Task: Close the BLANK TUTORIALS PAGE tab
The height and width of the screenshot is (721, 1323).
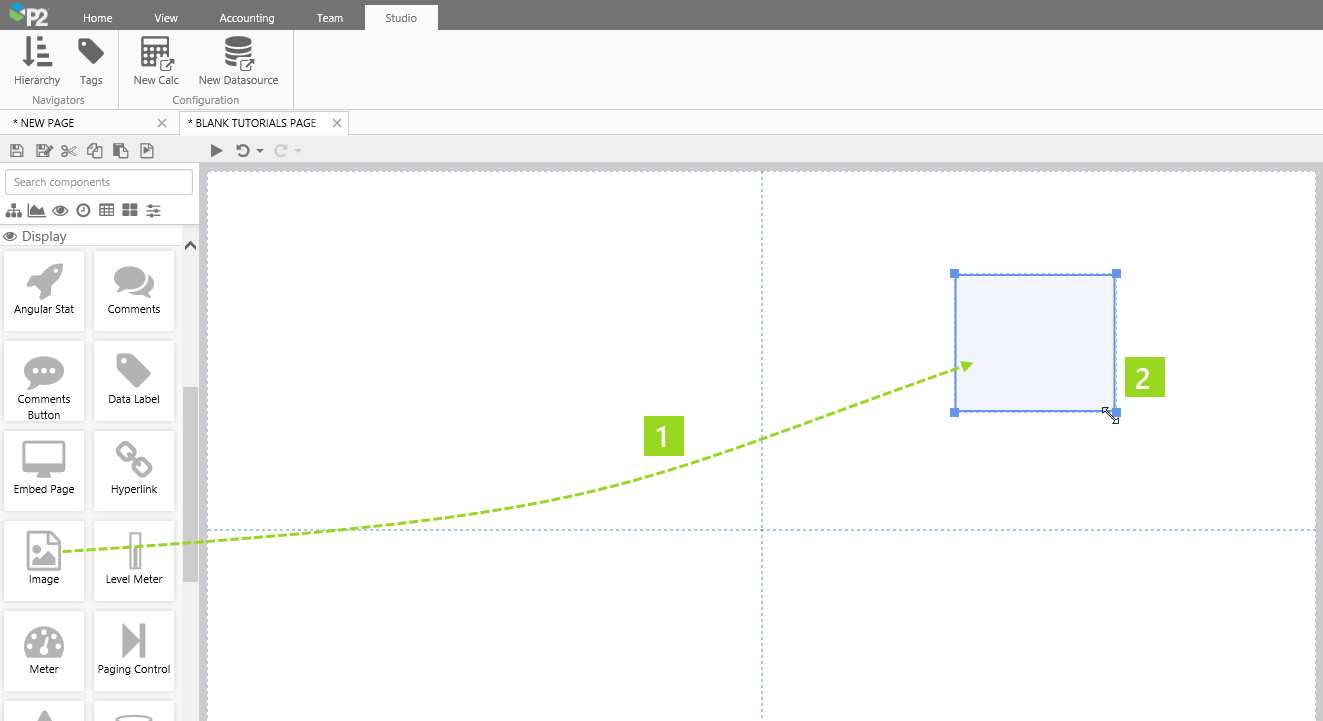Action: tap(337, 123)
